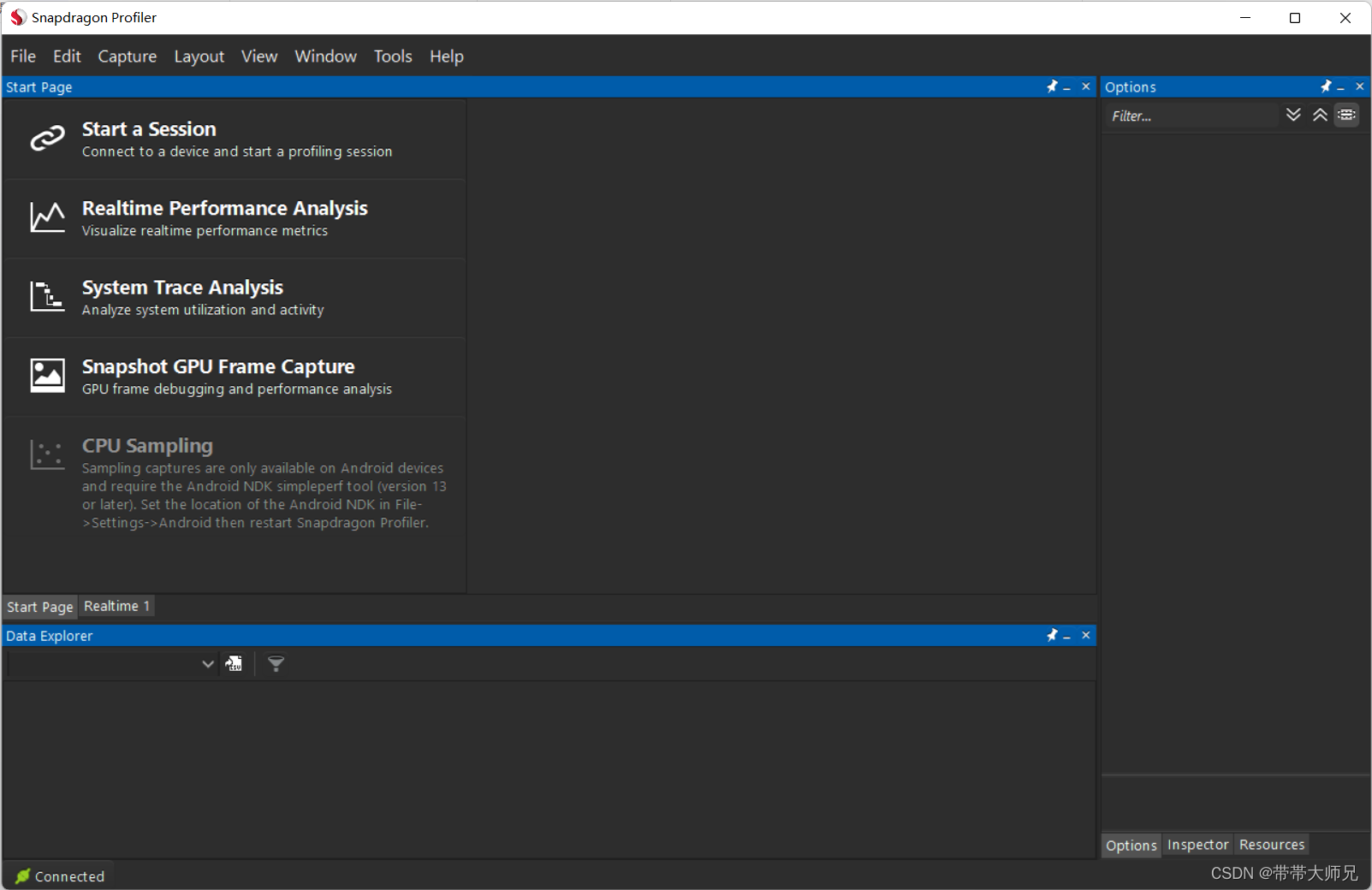Close the Start Page panel
This screenshot has width=1372, height=890.
tap(1086, 86)
